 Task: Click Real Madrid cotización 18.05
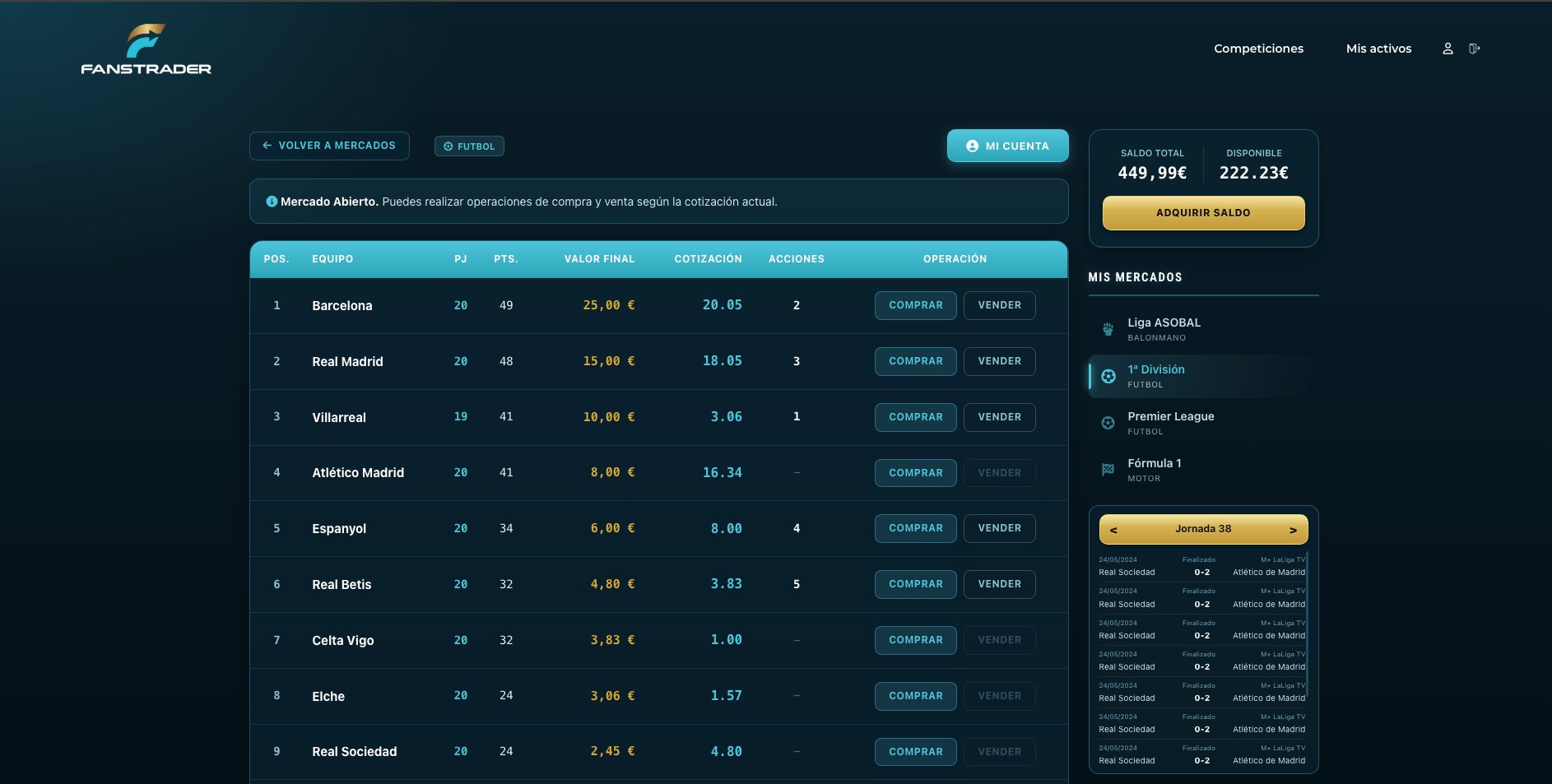[722, 361]
